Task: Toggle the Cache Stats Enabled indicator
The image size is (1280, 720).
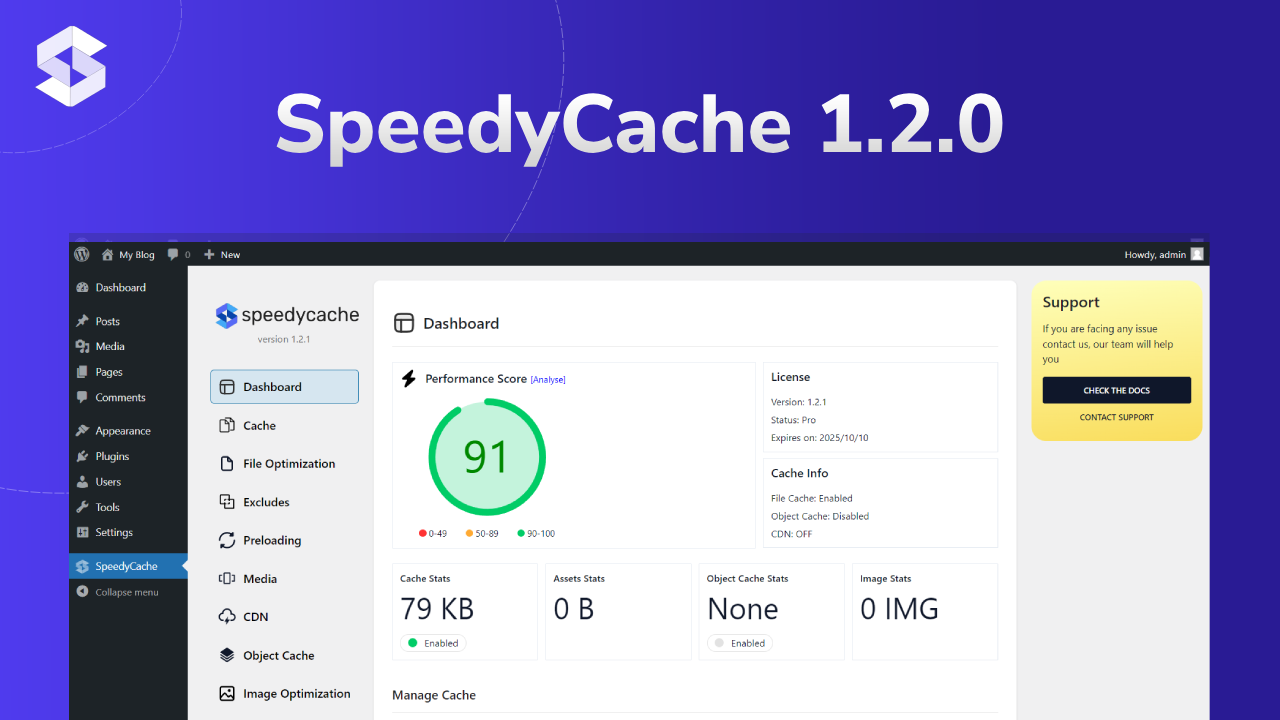Action: (x=433, y=643)
